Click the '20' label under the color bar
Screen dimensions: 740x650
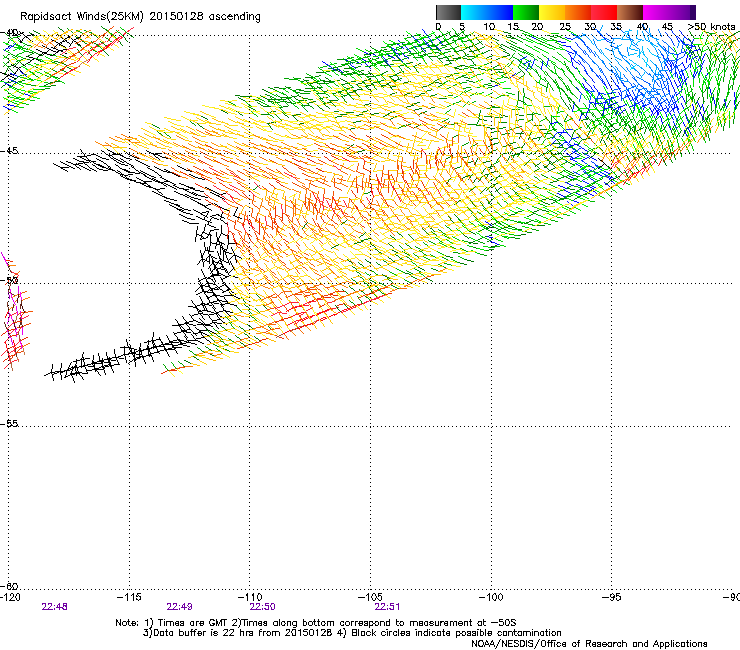[537, 27]
